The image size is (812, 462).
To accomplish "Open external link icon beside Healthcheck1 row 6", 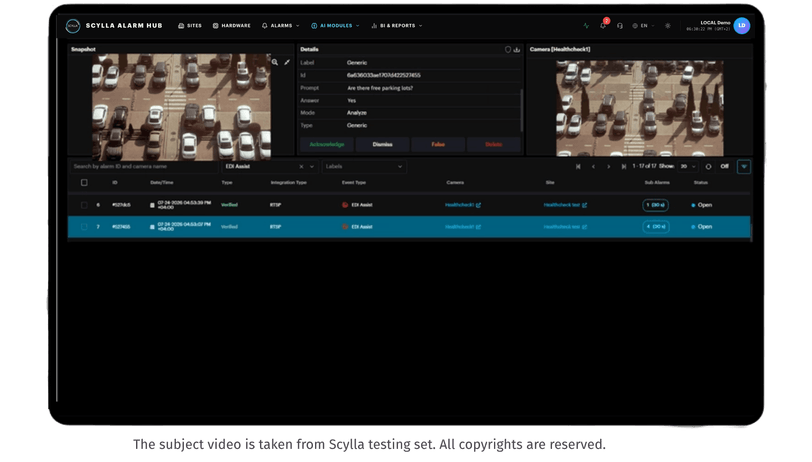I will click(x=478, y=205).
